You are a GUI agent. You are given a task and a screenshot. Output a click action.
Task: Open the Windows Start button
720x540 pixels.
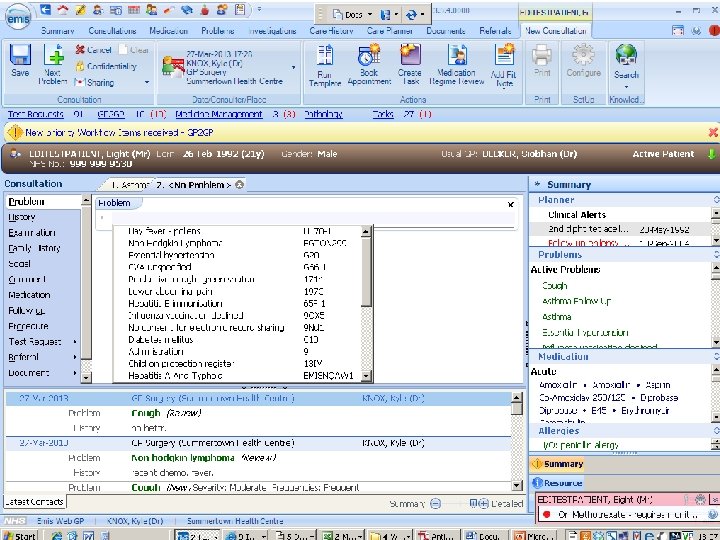click(19, 535)
